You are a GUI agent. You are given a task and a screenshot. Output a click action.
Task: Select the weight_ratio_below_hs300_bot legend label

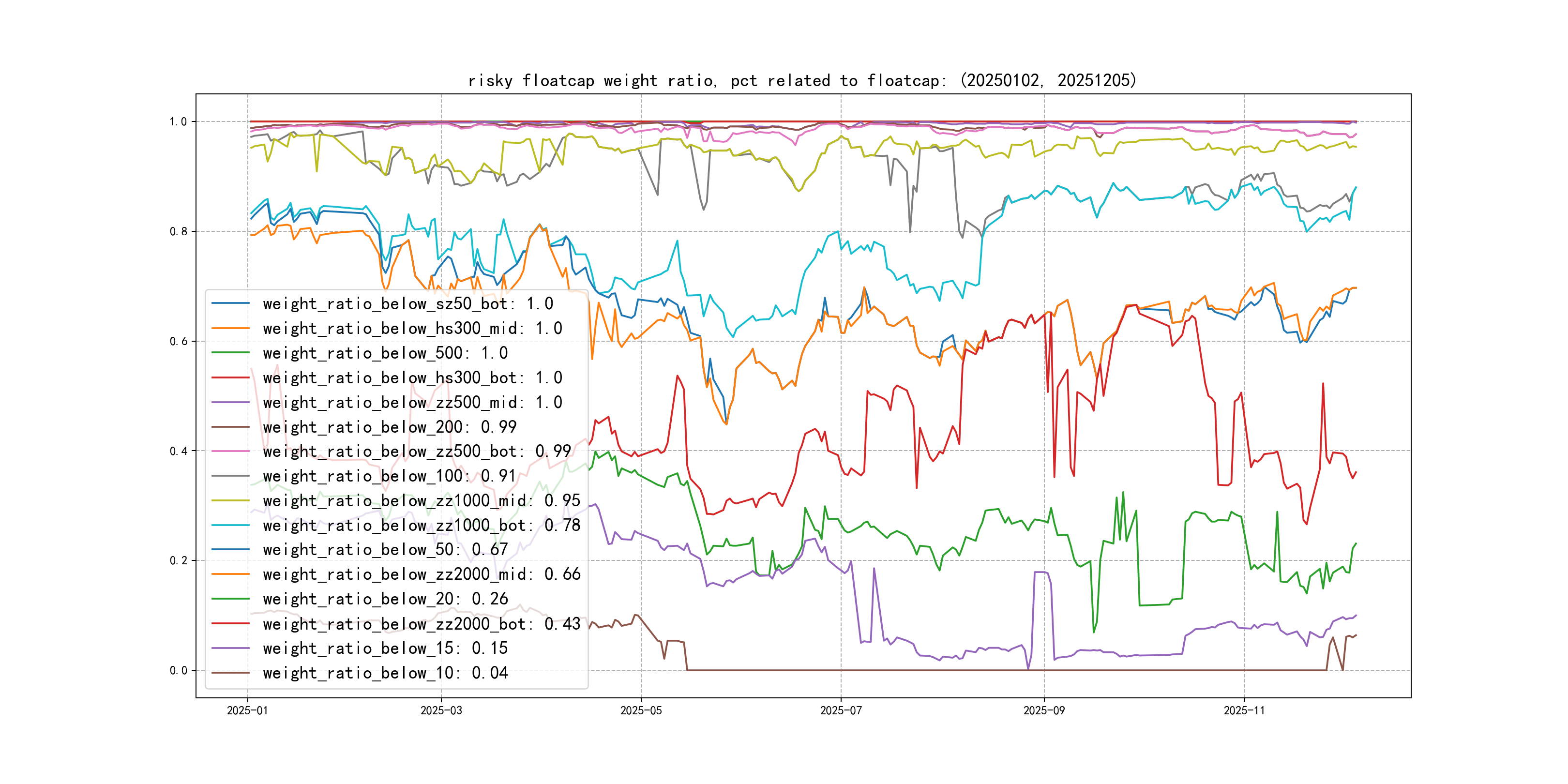click(412, 378)
